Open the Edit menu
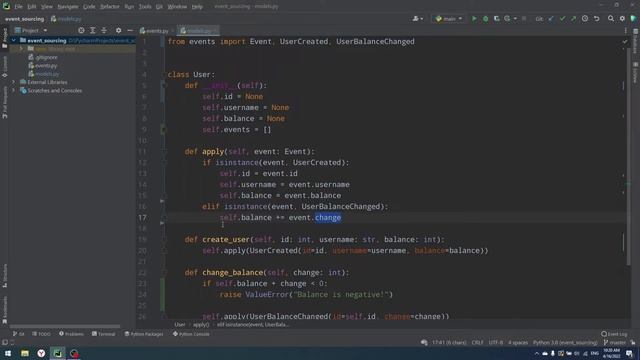This screenshot has height=360, width=640. point(32,7)
